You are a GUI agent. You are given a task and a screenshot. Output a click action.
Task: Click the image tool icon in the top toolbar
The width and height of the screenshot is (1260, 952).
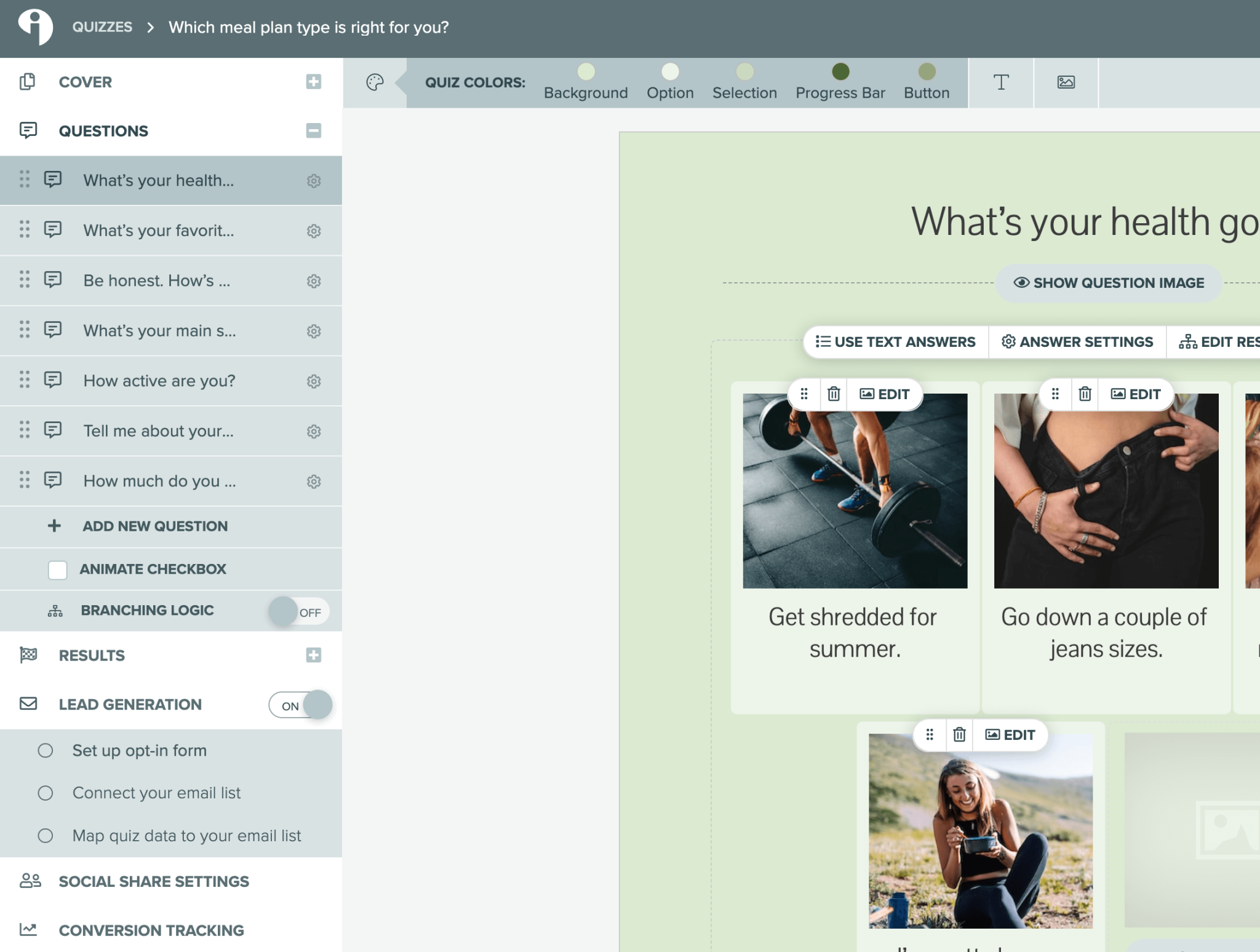(1067, 82)
